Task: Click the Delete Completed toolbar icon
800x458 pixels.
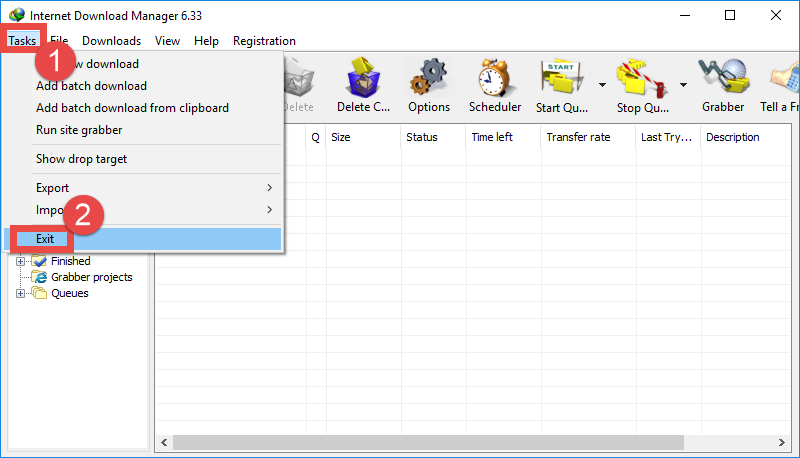Action: point(363,78)
